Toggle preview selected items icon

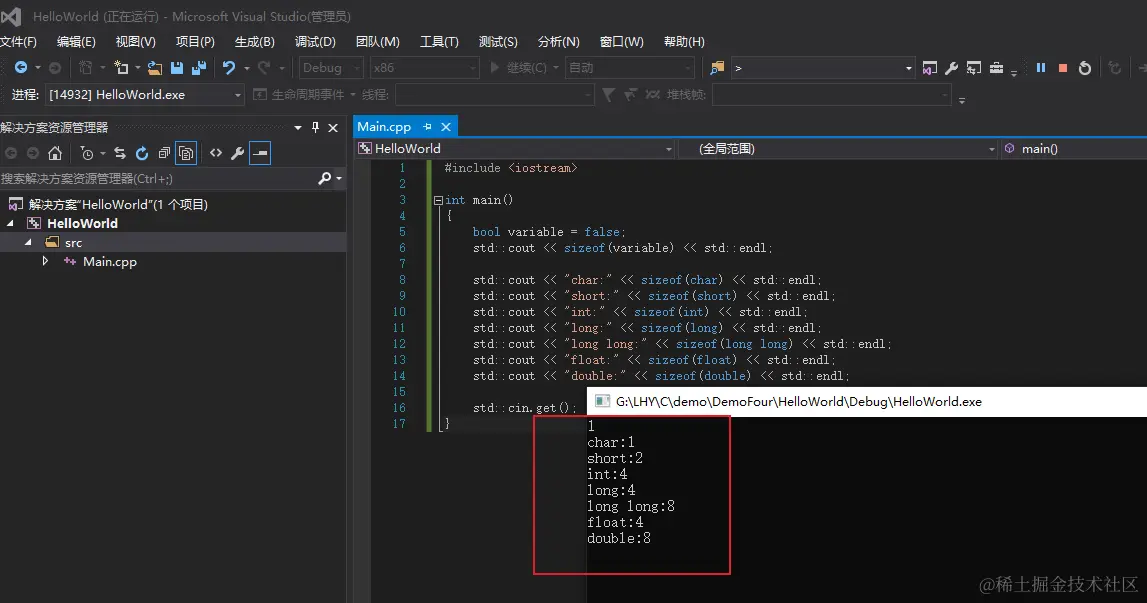tap(260, 153)
